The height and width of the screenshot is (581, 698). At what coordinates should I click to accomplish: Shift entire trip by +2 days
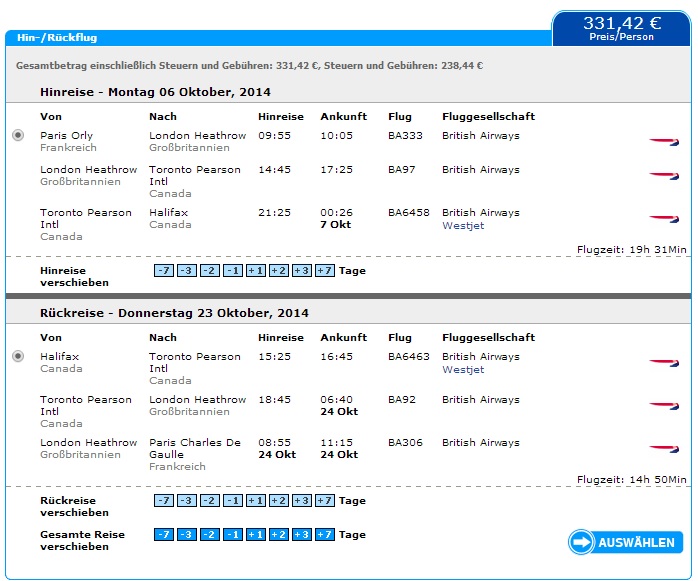click(x=279, y=534)
